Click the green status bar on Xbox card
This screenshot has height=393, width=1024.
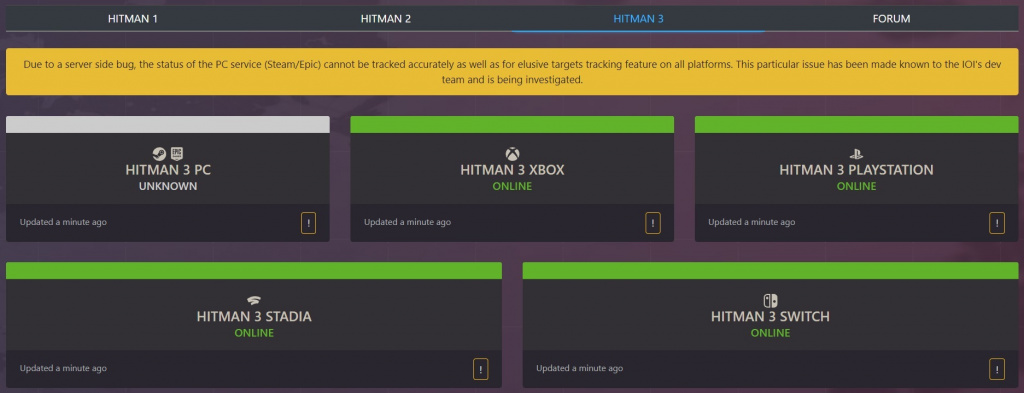coord(512,125)
